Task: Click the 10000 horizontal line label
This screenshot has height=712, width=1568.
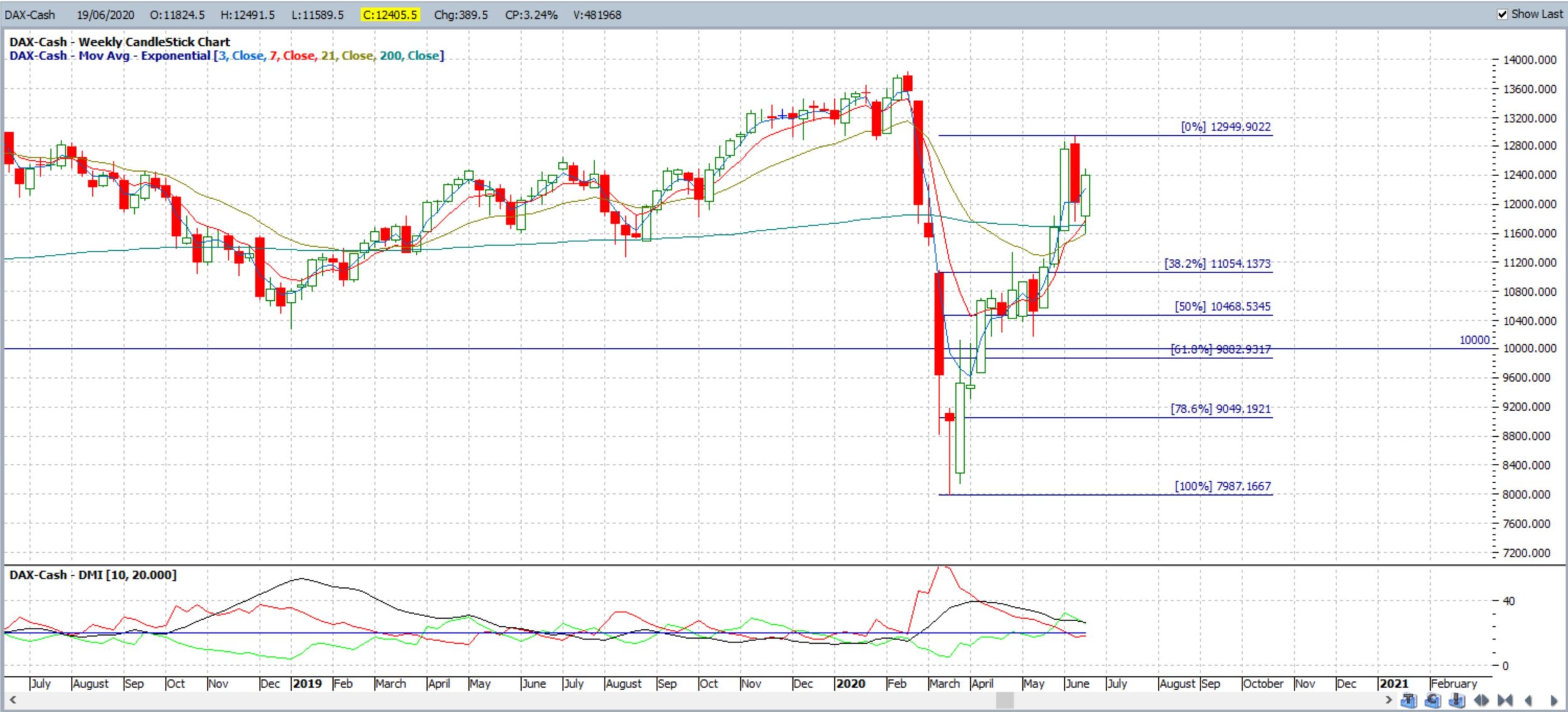Action: pyautogui.click(x=1474, y=340)
